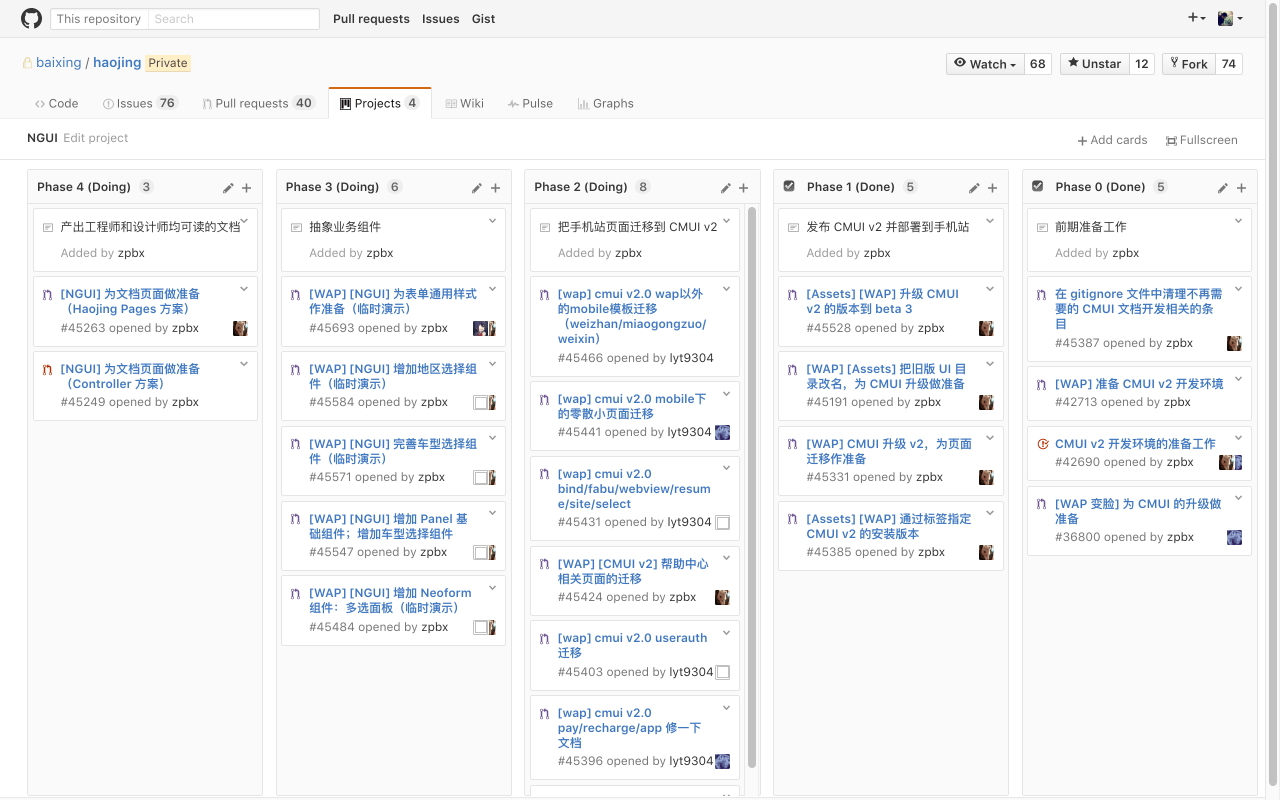1280x800 pixels.
Task: Switch to the Issues 76 tab
Action: pyautogui.click(x=140, y=103)
